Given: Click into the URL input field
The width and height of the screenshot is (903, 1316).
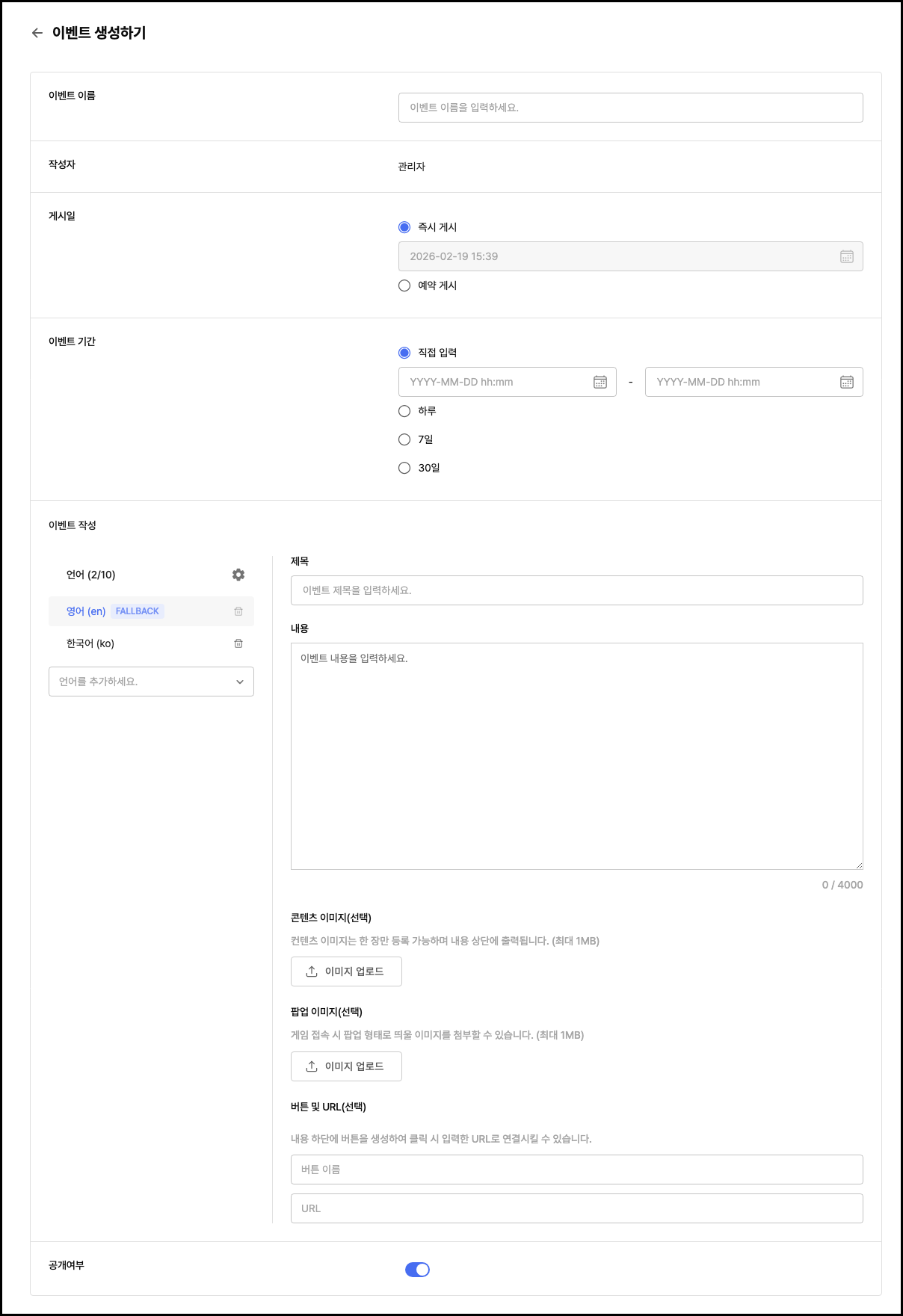Looking at the screenshot, I should tap(576, 1208).
